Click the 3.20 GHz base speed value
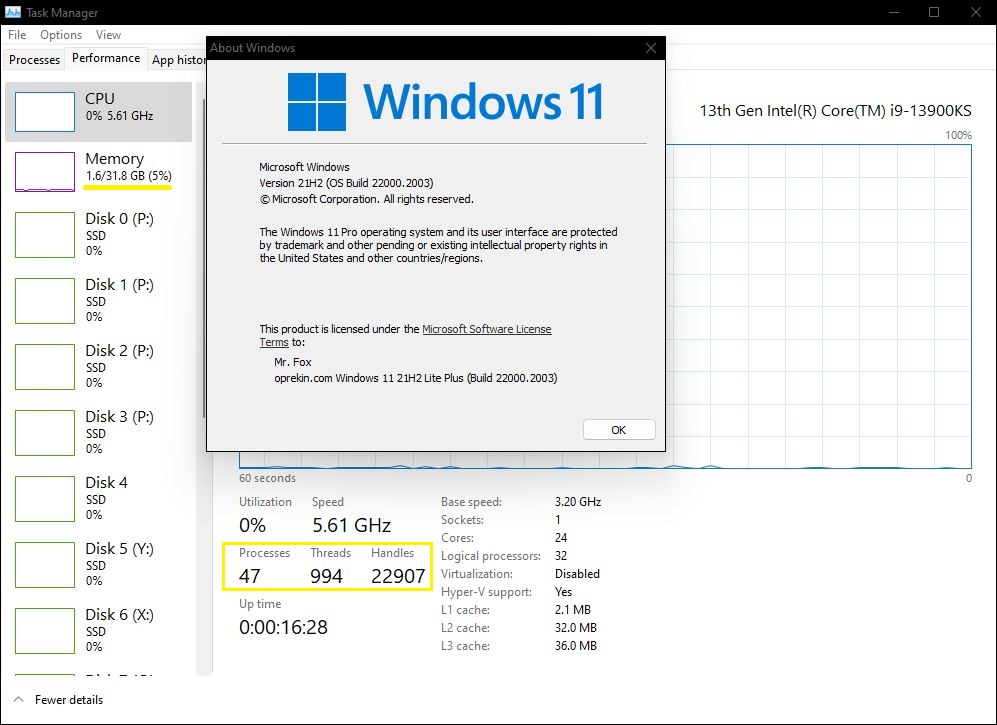Screen dimensions: 997x725 578,502
